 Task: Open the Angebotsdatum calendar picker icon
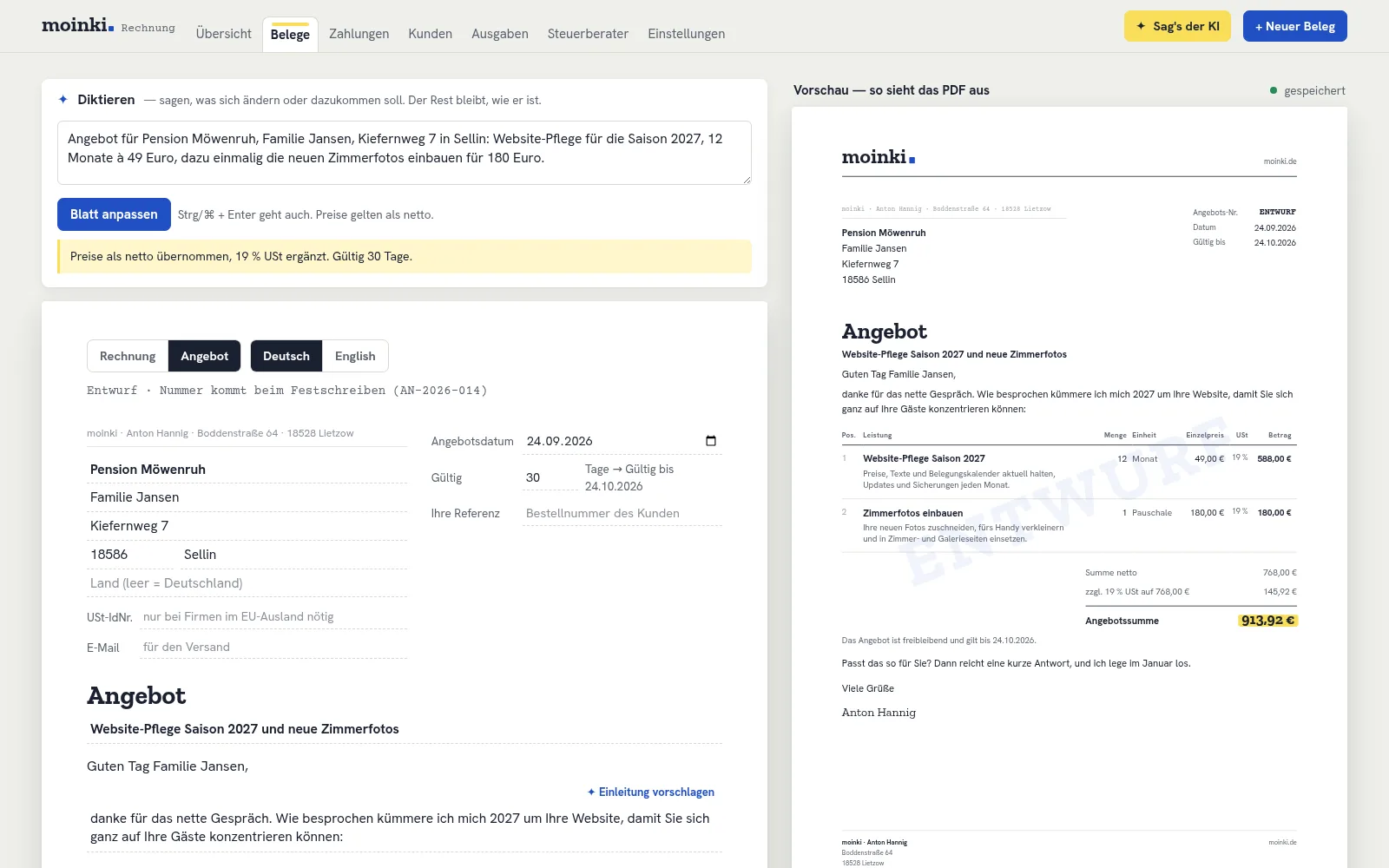point(711,441)
